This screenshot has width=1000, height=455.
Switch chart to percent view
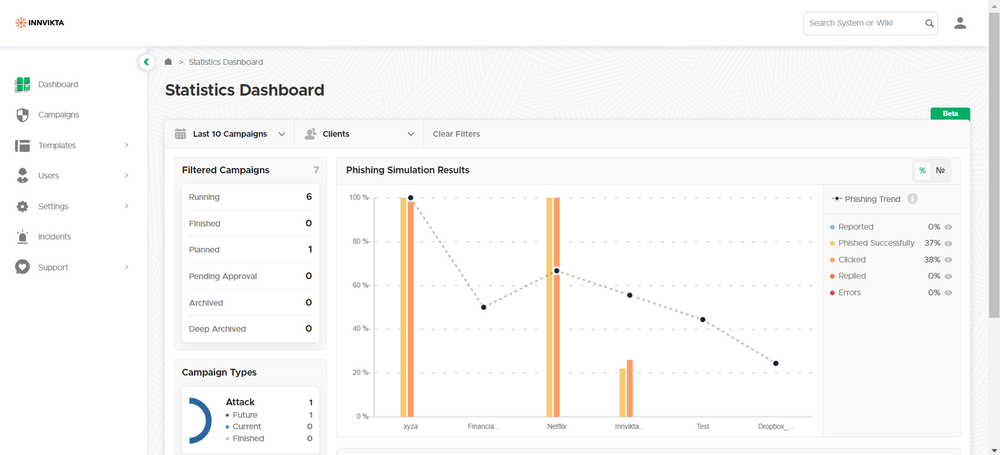(922, 170)
